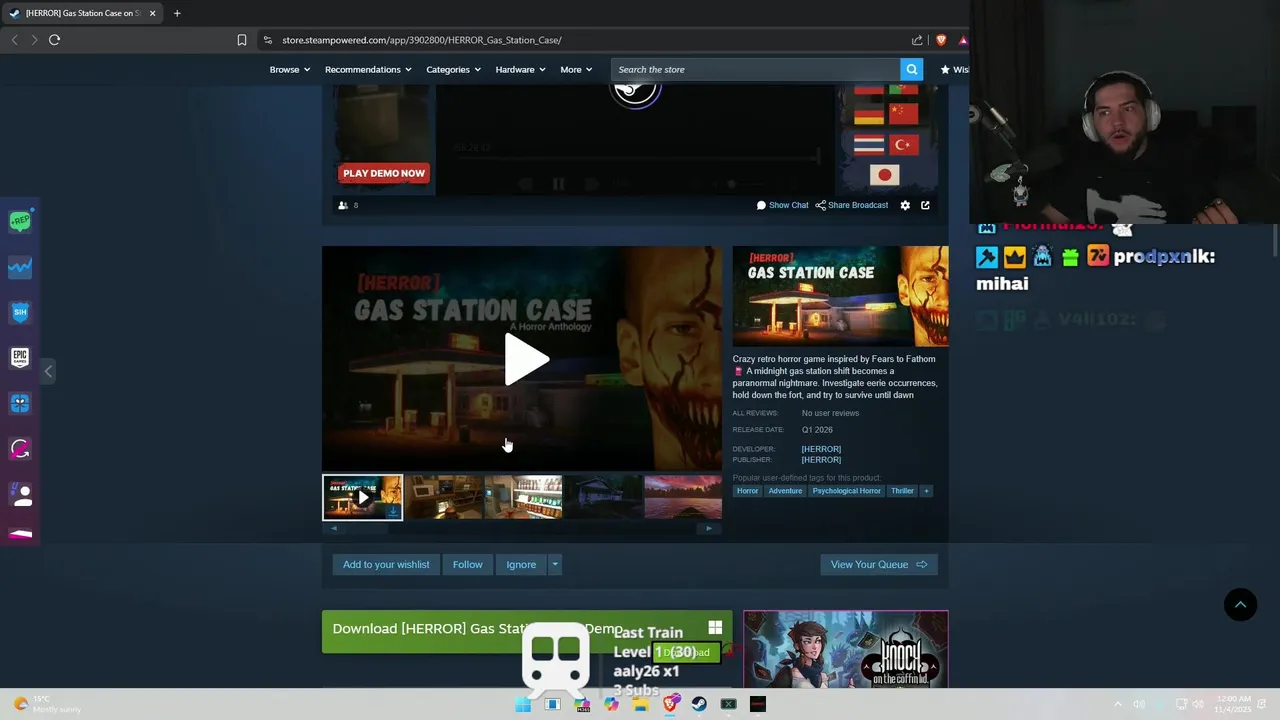Image resolution: width=1280 pixels, height=720 pixels.
Task: Open Steam from the taskbar
Action: coord(699,704)
